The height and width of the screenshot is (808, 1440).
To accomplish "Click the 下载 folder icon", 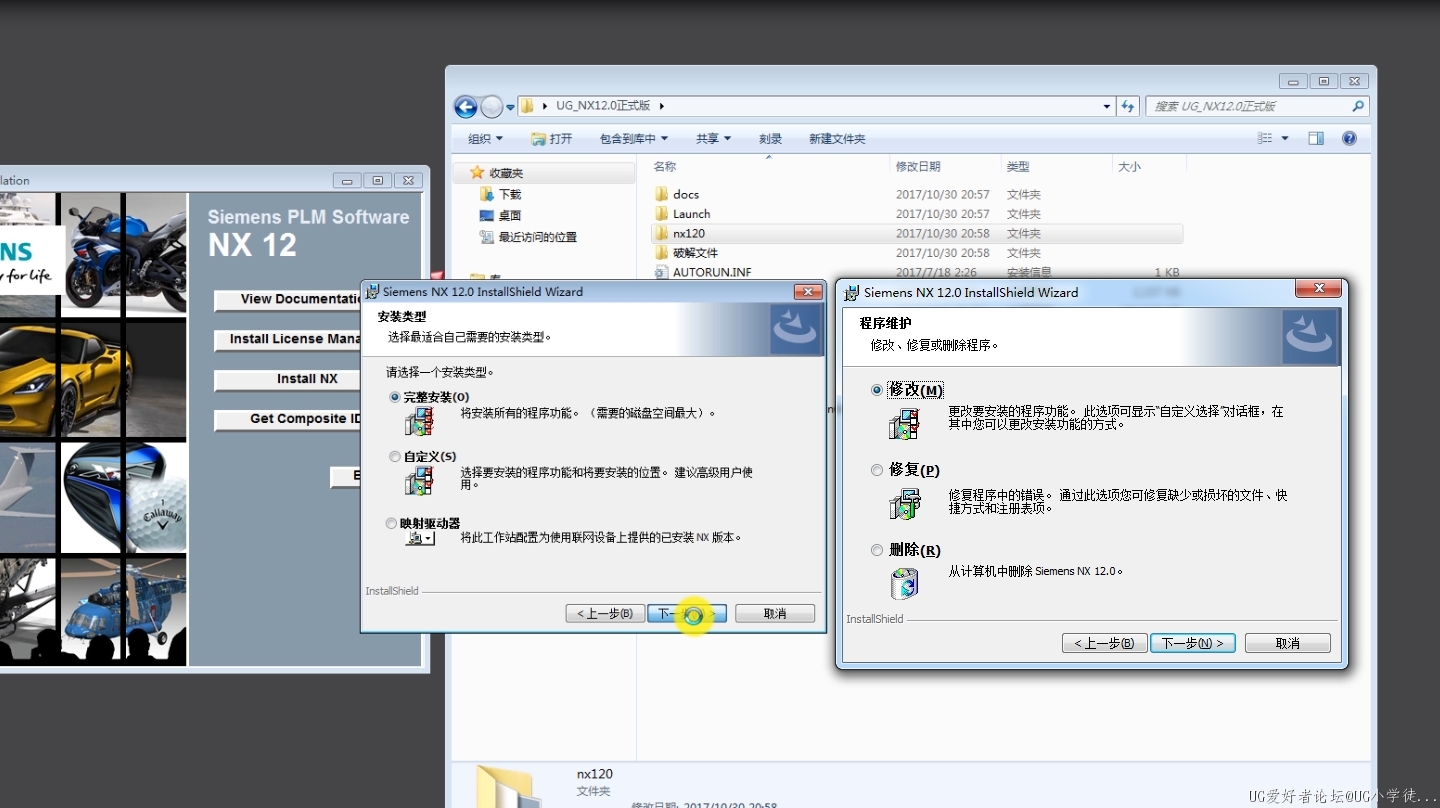I will pyautogui.click(x=487, y=194).
